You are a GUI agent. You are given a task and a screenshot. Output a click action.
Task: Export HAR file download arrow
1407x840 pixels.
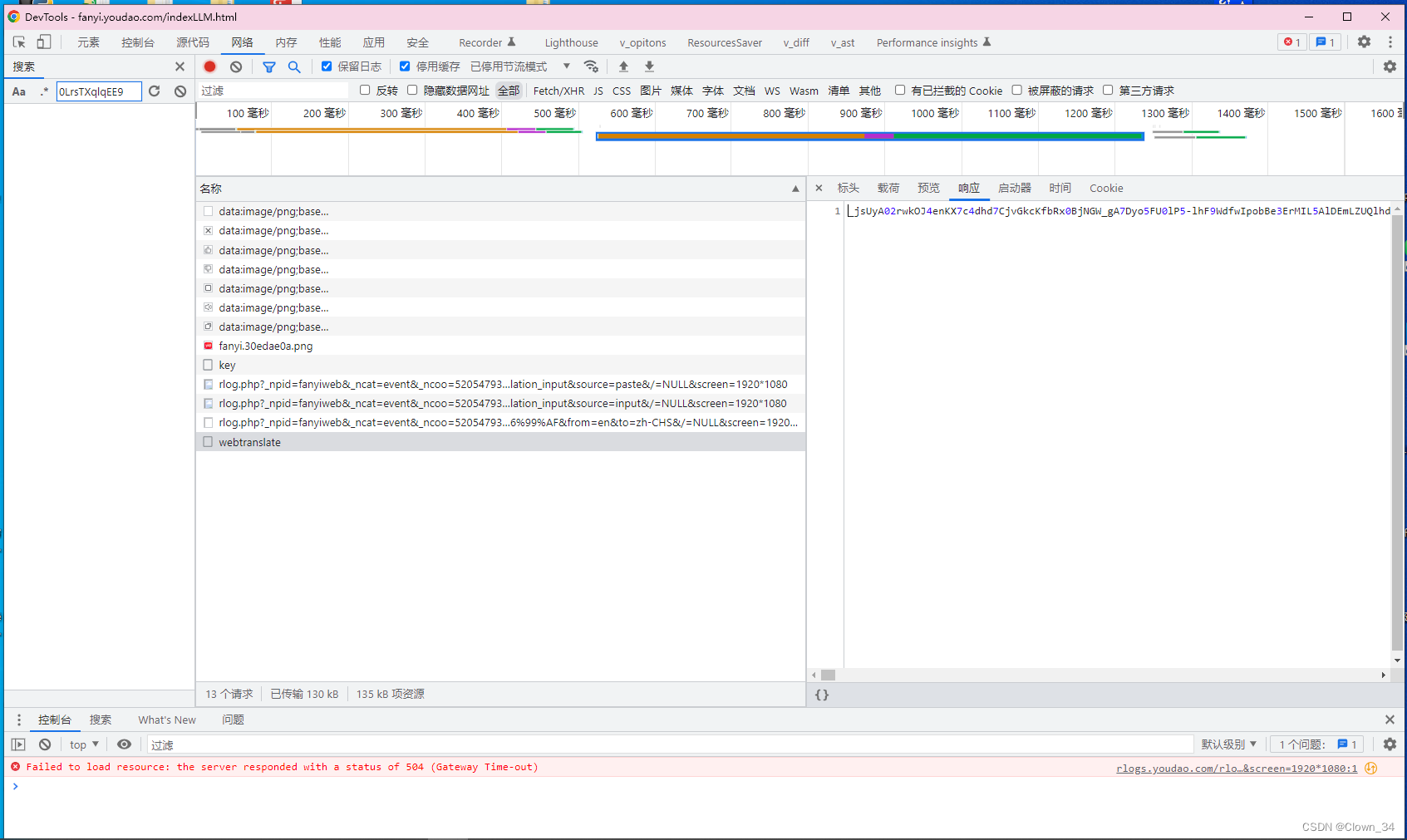(x=649, y=66)
